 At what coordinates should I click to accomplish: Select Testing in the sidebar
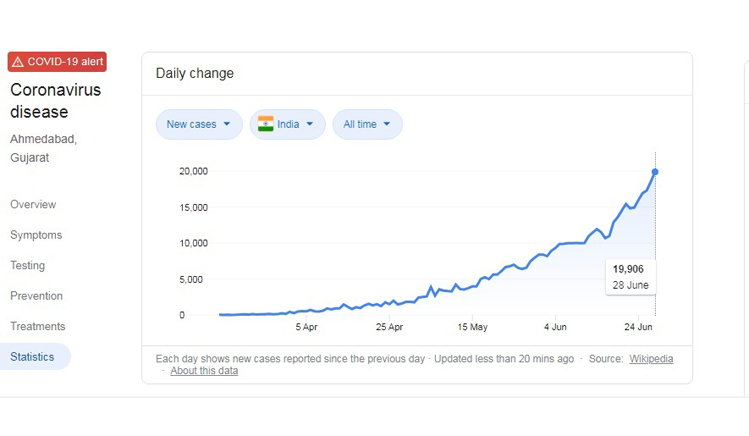[28, 265]
